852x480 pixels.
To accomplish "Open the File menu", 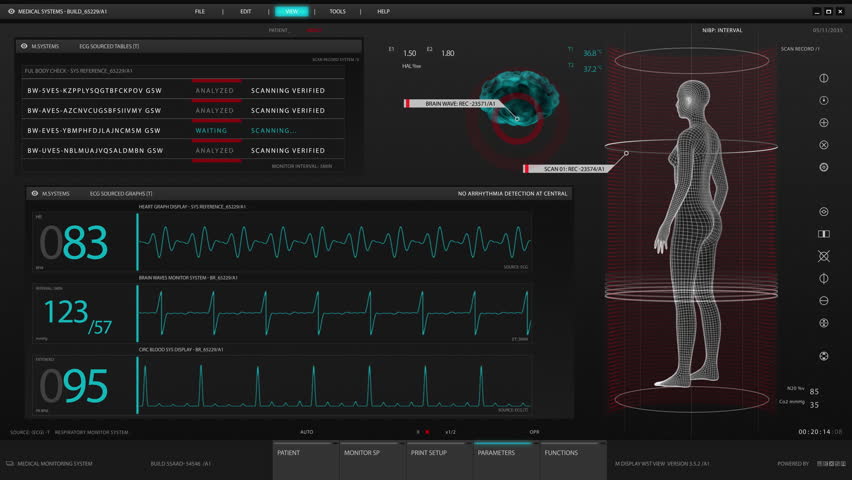I will click(200, 11).
